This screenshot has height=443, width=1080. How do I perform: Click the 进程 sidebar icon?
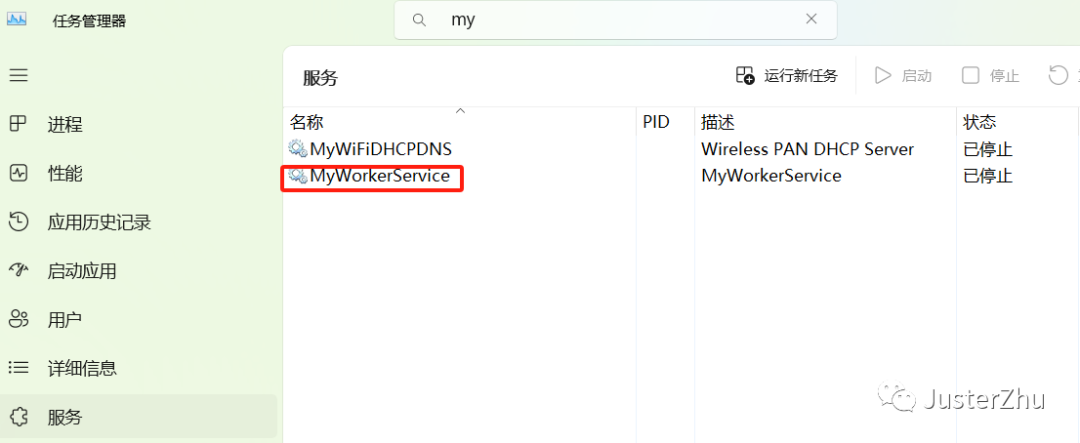coord(19,124)
